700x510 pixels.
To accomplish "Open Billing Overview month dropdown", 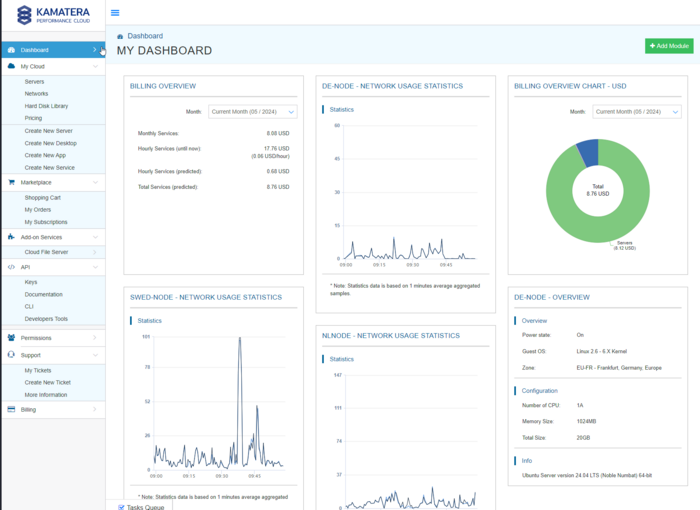I will pyautogui.click(x=252, y=112).
